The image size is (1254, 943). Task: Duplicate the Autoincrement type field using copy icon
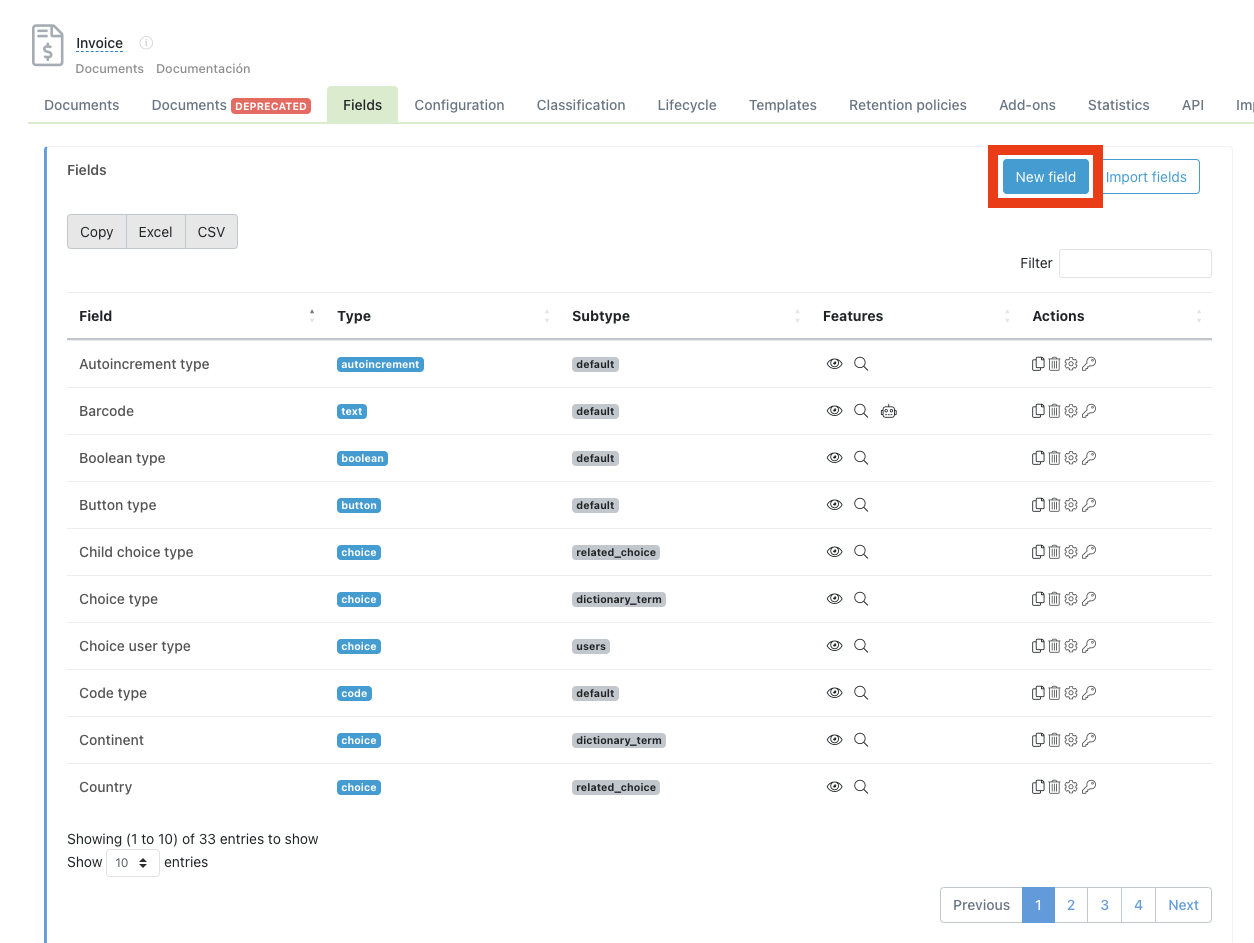[1038, 364]
